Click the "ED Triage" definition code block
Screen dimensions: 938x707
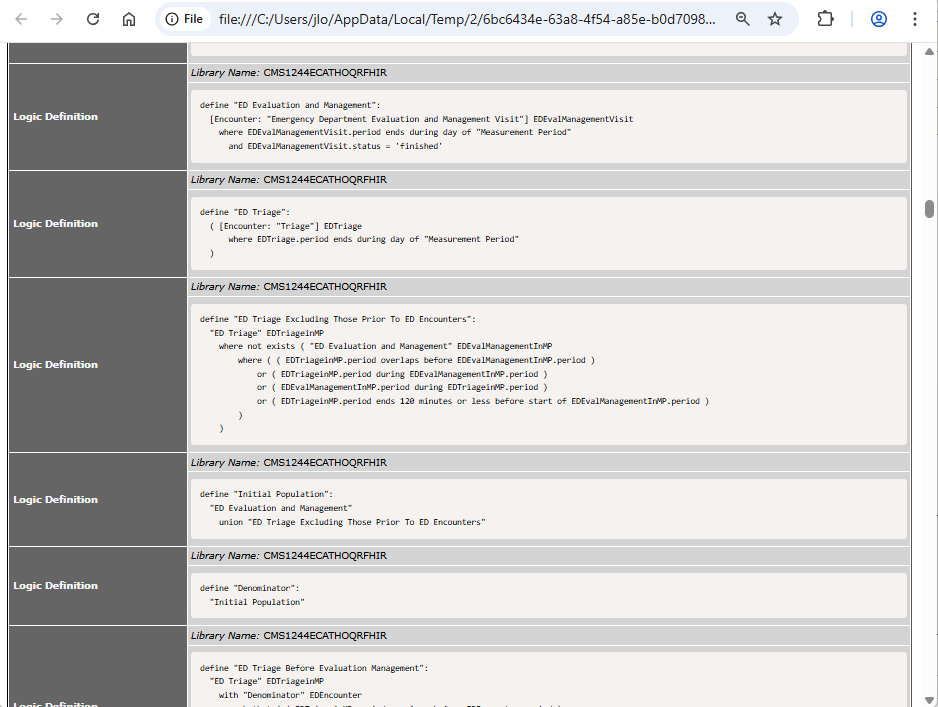coord(548,233)
